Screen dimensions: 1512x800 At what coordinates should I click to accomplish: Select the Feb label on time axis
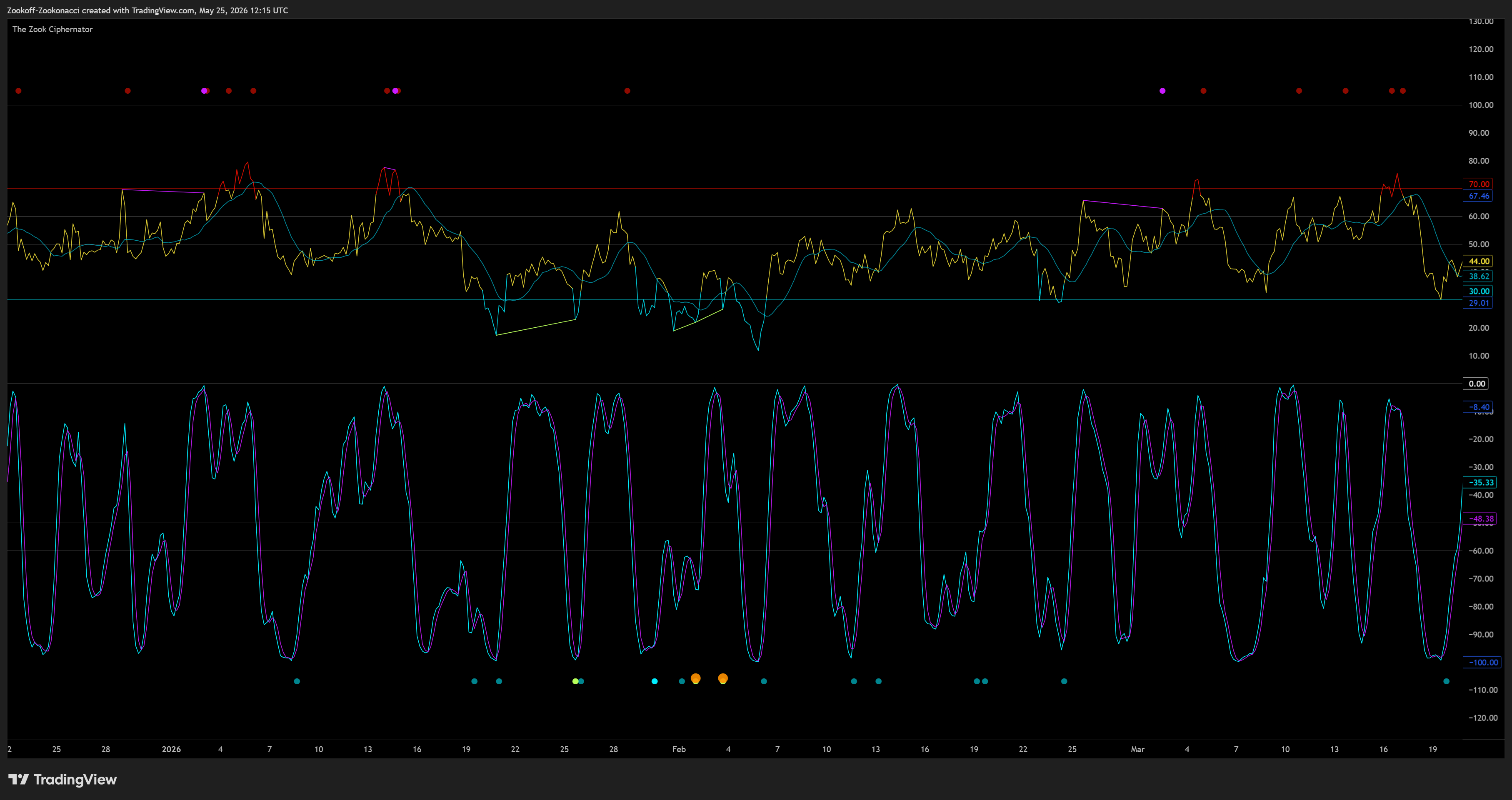click(679, 749)
